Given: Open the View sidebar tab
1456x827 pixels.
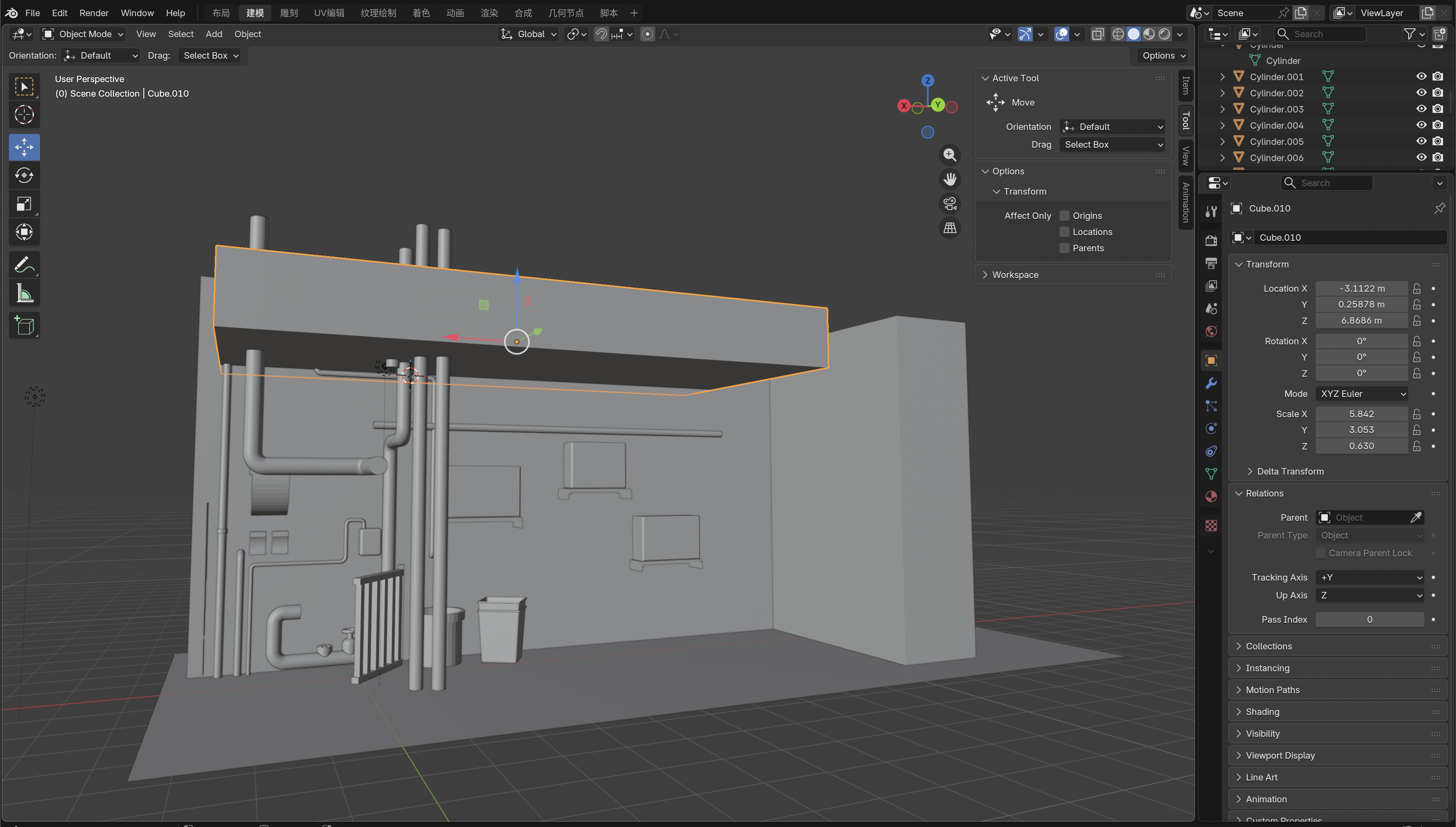Looking at the screenshot, I should tap(1185, 156).
